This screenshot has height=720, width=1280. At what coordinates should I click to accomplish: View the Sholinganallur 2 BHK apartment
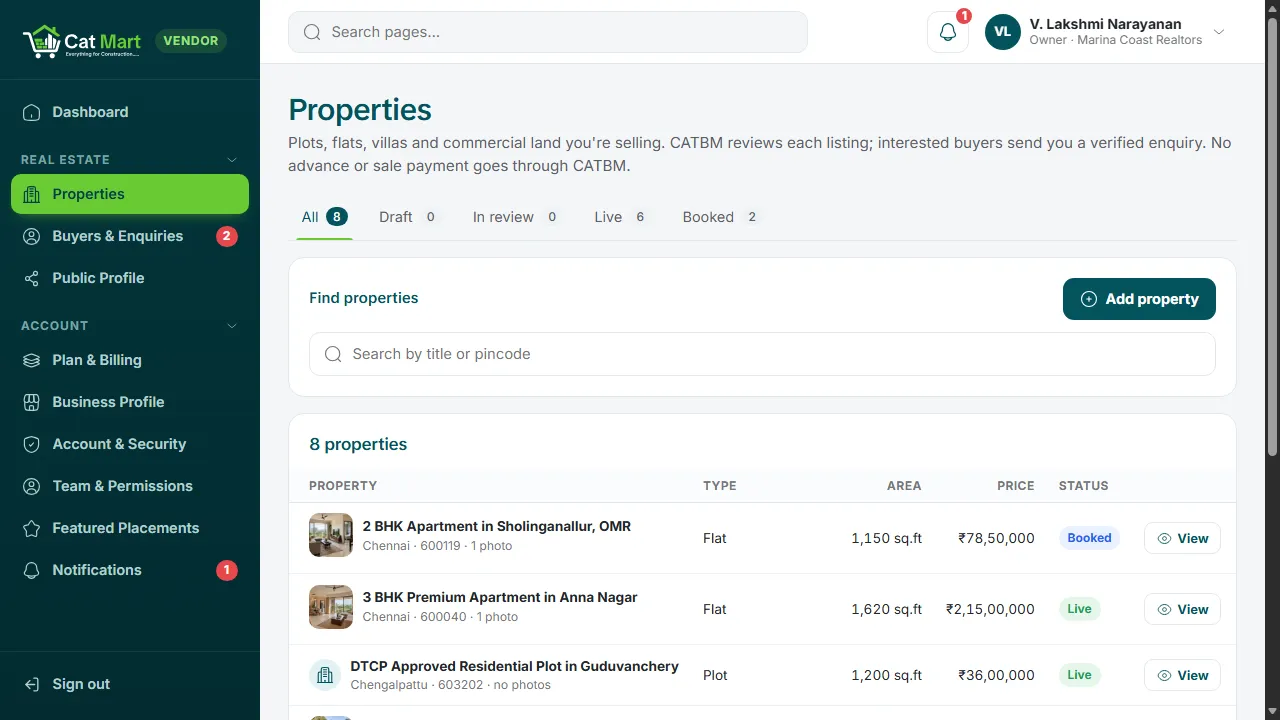(1182, 538)
